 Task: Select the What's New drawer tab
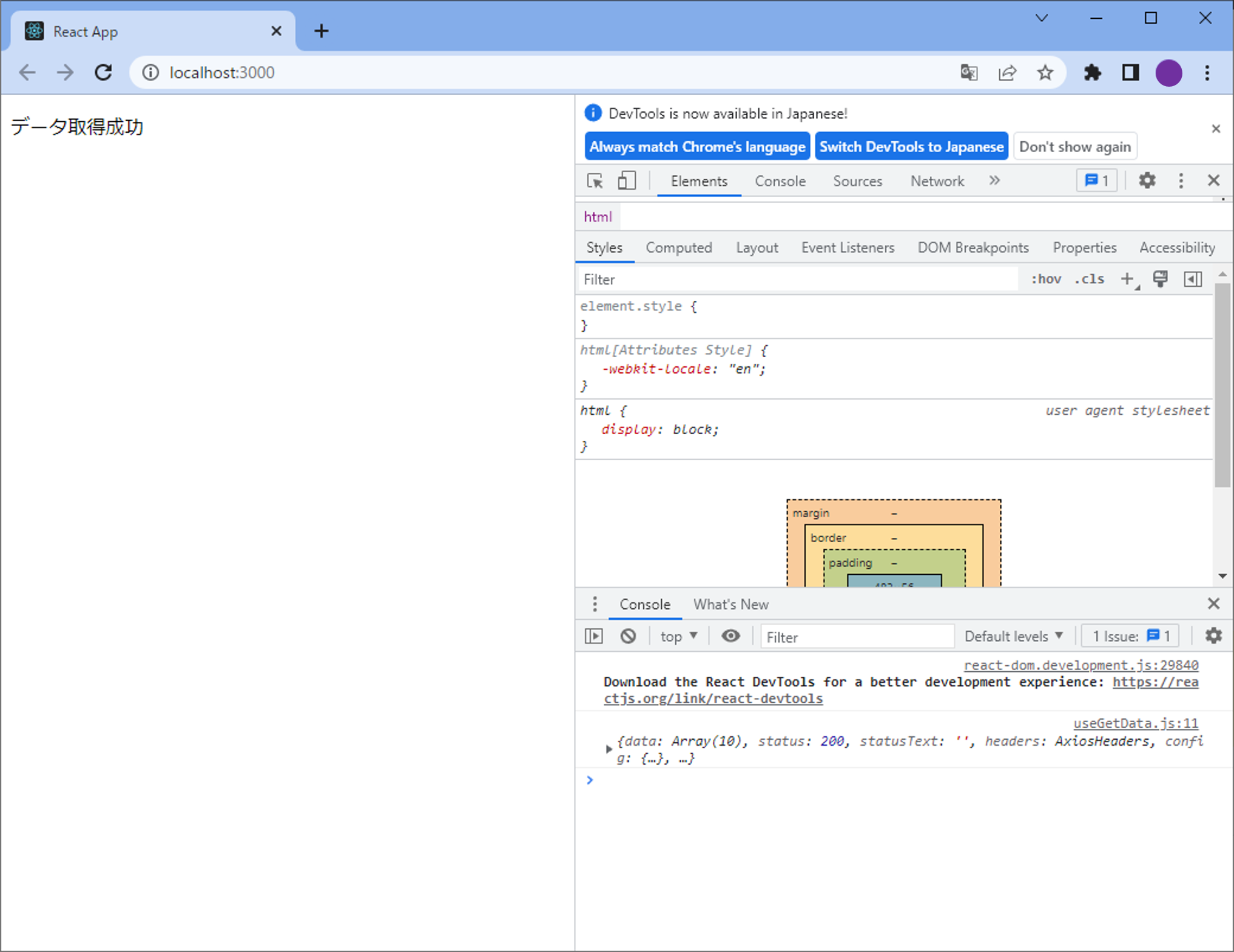tap(730, 605)
